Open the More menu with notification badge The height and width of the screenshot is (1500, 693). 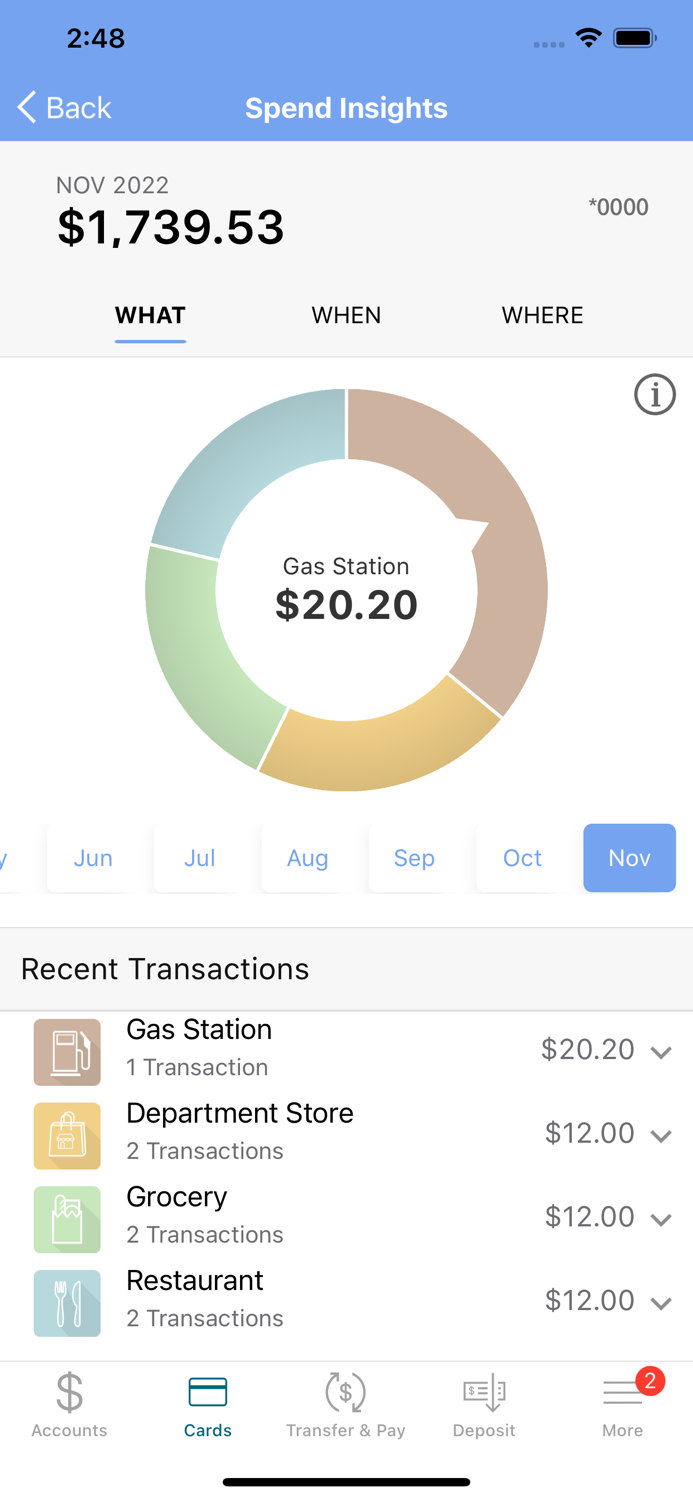(x=622, y=1405)
